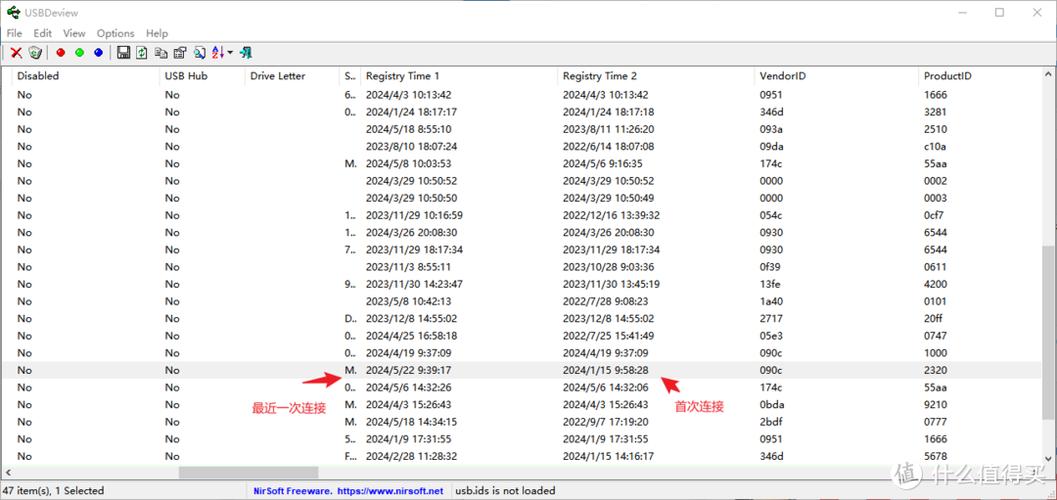
Task: Sort by the Registry Time 1 column header
Action: coord(459,76)
